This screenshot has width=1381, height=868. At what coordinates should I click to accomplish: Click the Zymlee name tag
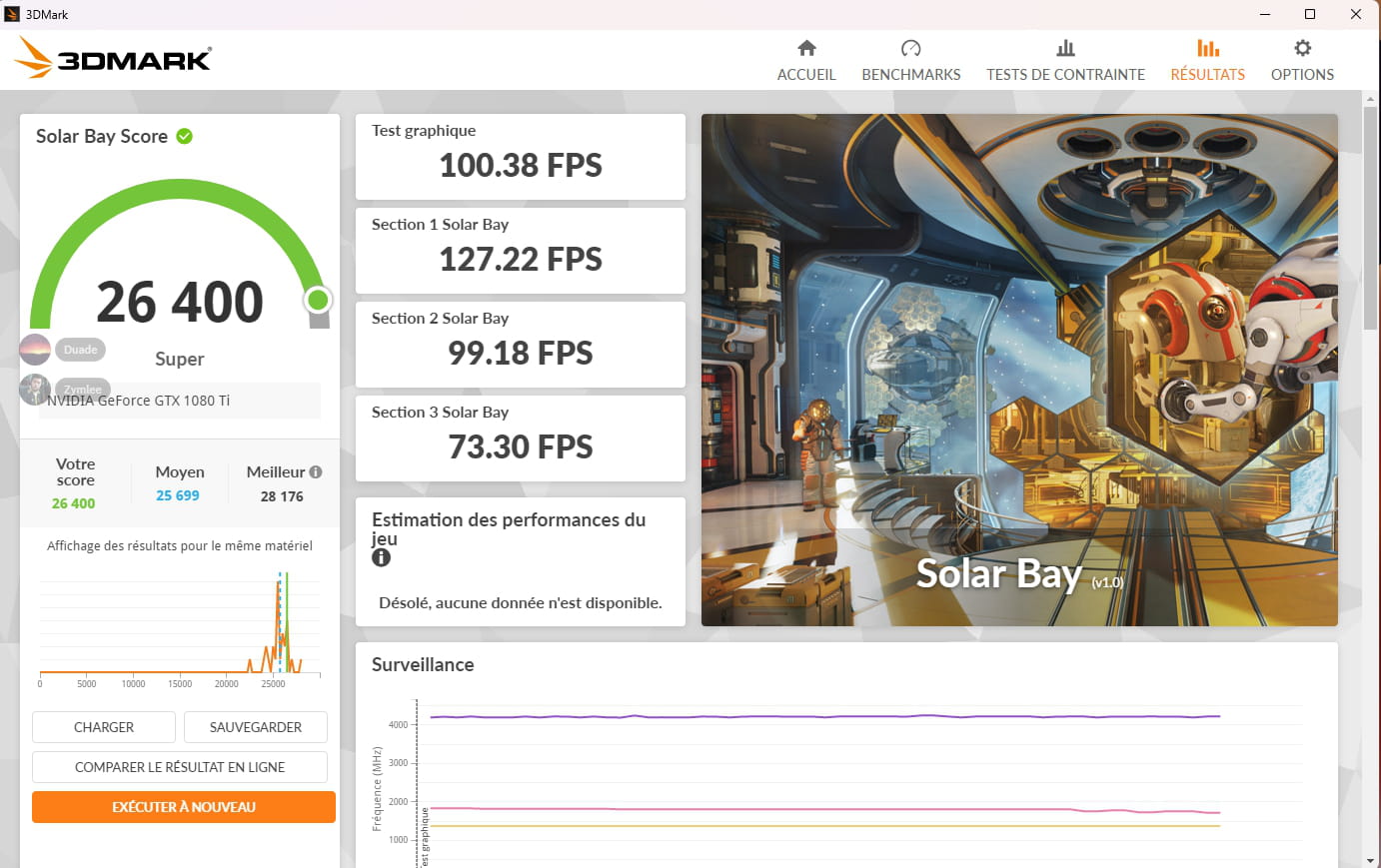82,389
